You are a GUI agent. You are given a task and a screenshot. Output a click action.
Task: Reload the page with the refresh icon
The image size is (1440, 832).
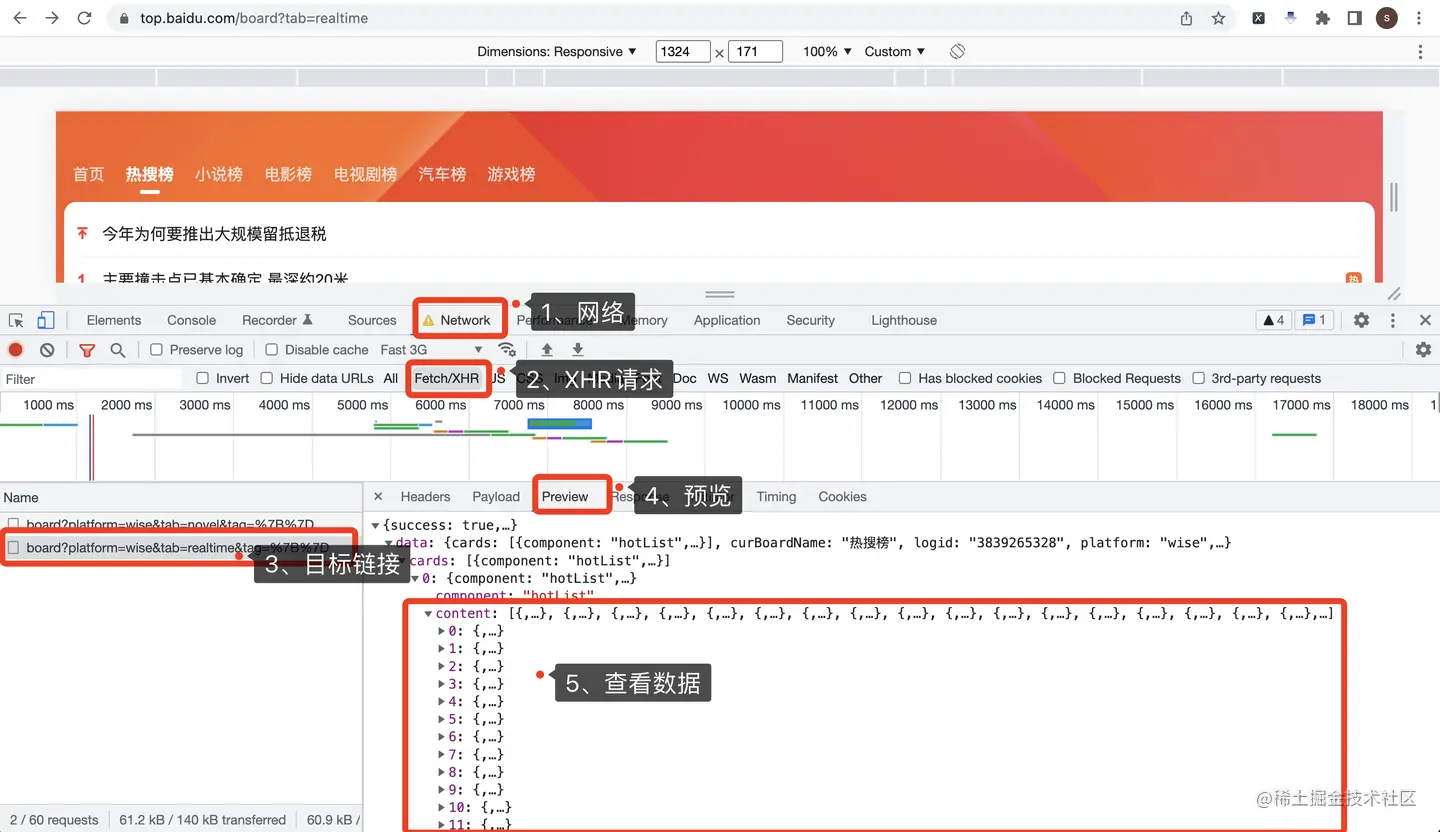click(84, 18)
